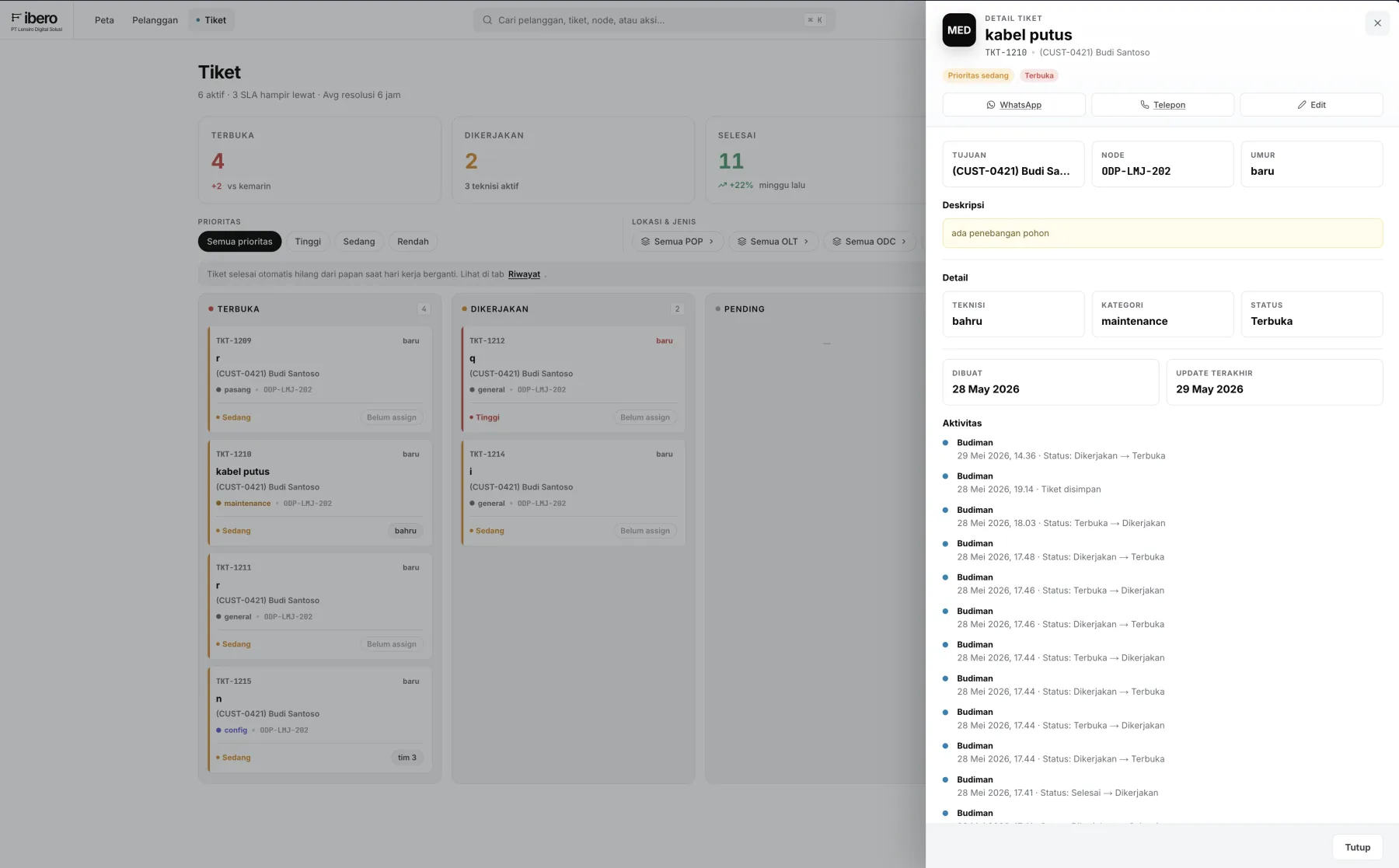Click the WhatsApp icon in ticket detail
The width and height of the screenshot is (1399, 868).
(x=991, y=105)
